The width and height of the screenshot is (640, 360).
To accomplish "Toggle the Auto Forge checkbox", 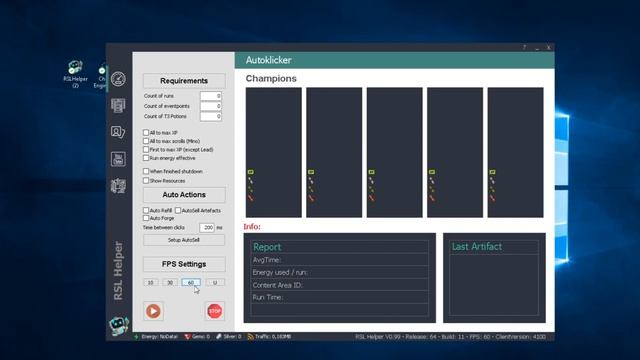I will click(x=146, y=218).
